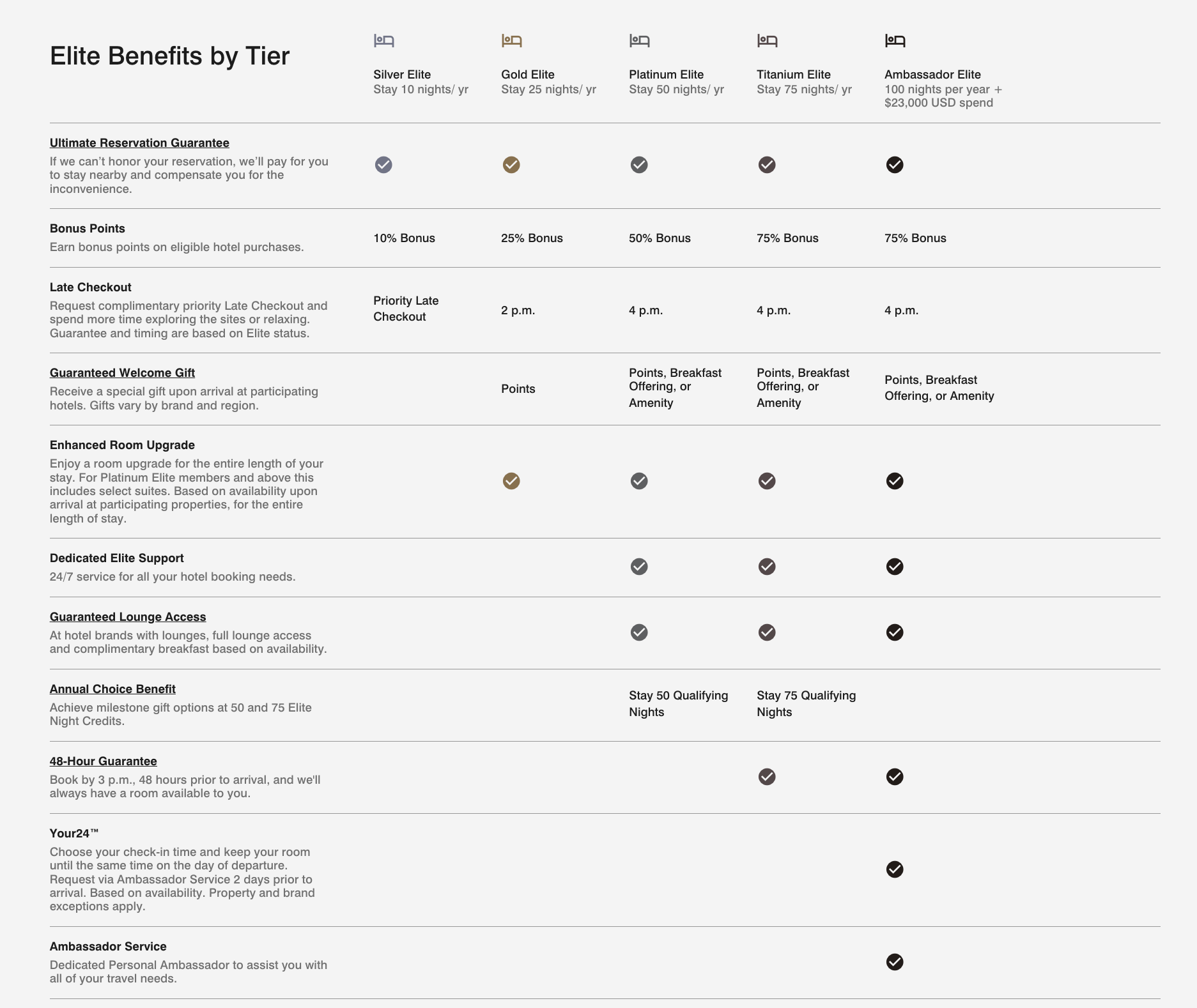Screen dimensions: 1197x1008
Task: Click the Silver Elite bed icon
Action: click(383, 41)
